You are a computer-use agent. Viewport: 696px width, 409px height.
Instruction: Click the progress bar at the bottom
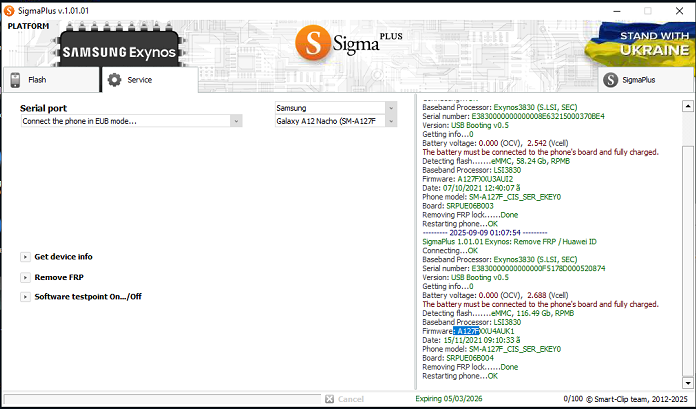[162, 399]
